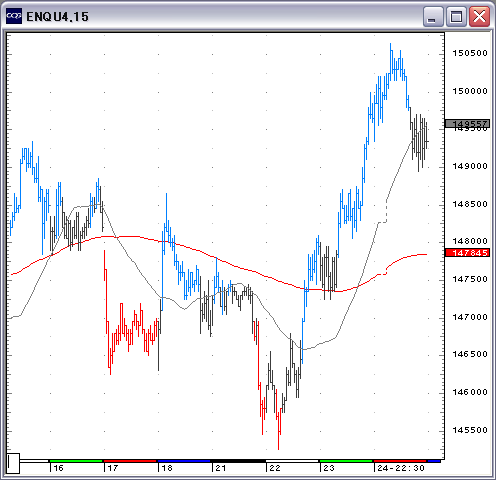This screenshot has height=480, width=496.
Task: Select the red 147845 moving average price label
Action: (467, 253)
